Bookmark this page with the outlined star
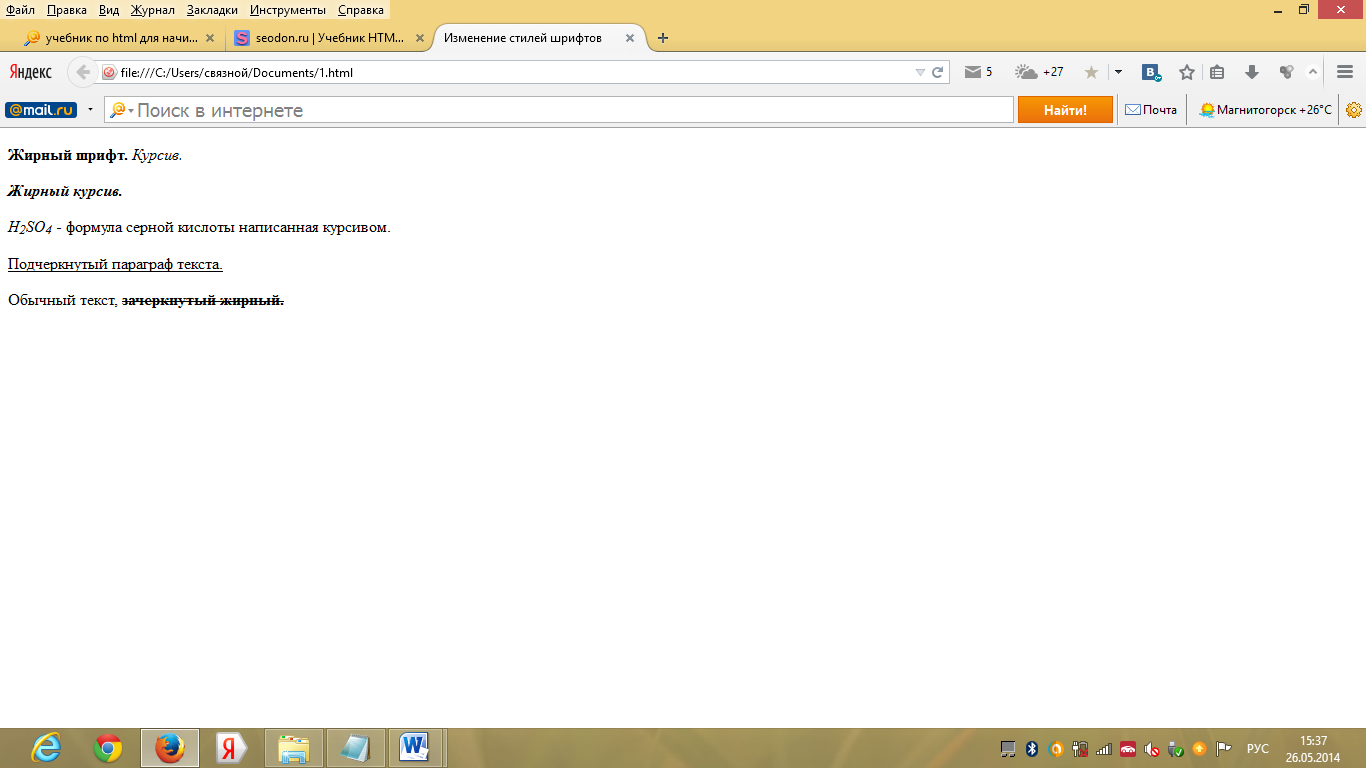This screenshot has width=1366, height=768. pos(1187,72)
